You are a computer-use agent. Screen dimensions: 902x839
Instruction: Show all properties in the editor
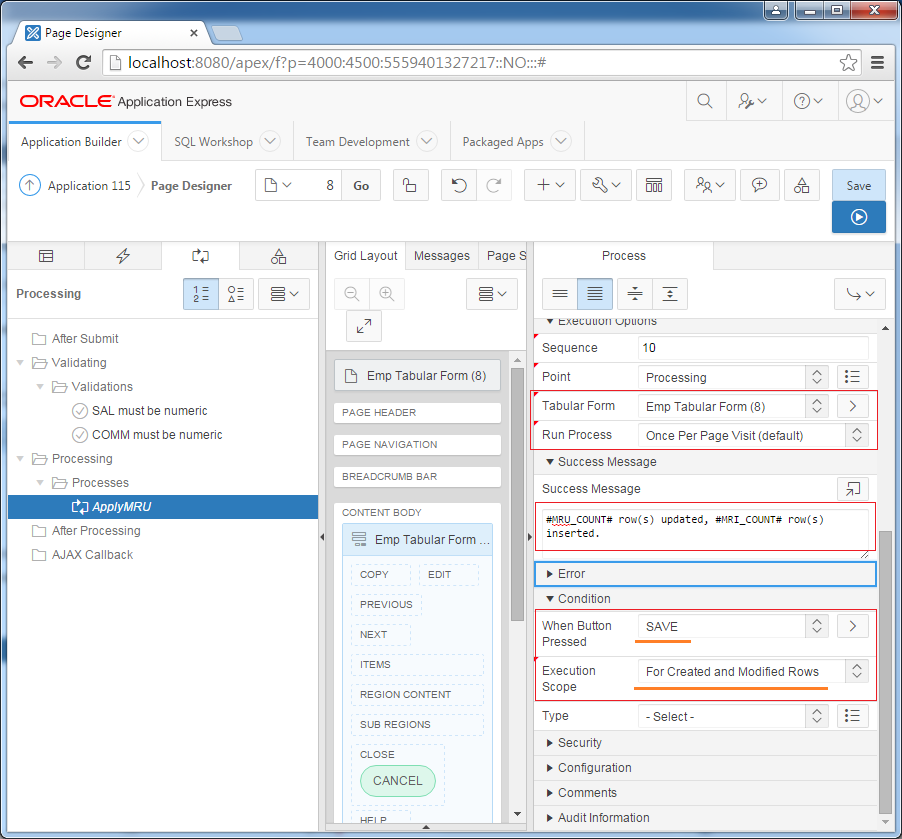pyautogui.click(x=595, y=294)
